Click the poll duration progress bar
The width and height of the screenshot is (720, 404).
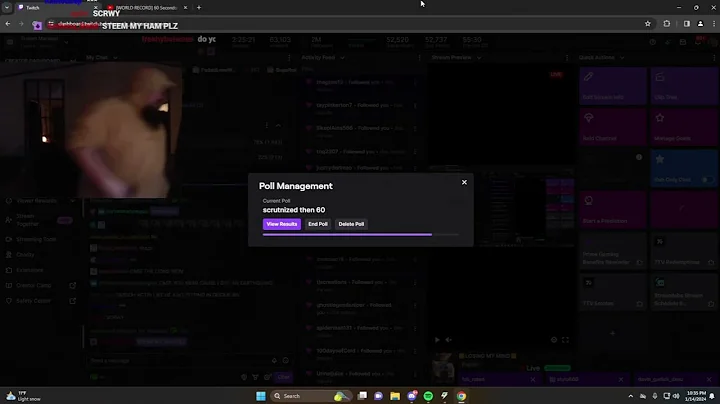click(x=360, y=235)
